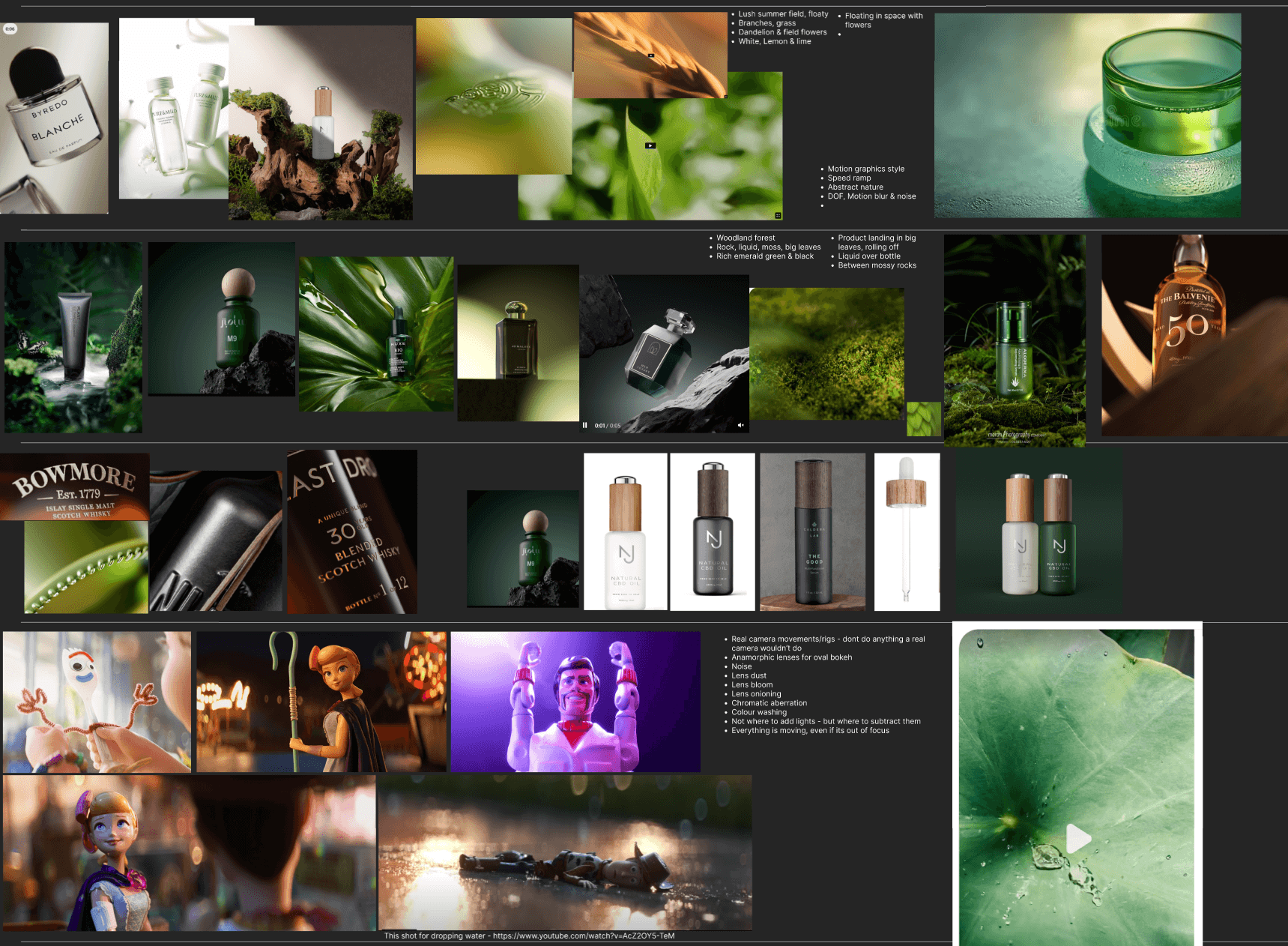Click the 0:06 duration badge on the Byredo image
Viewport: 1288px width, 946px height.
click(x=10, y=29)
